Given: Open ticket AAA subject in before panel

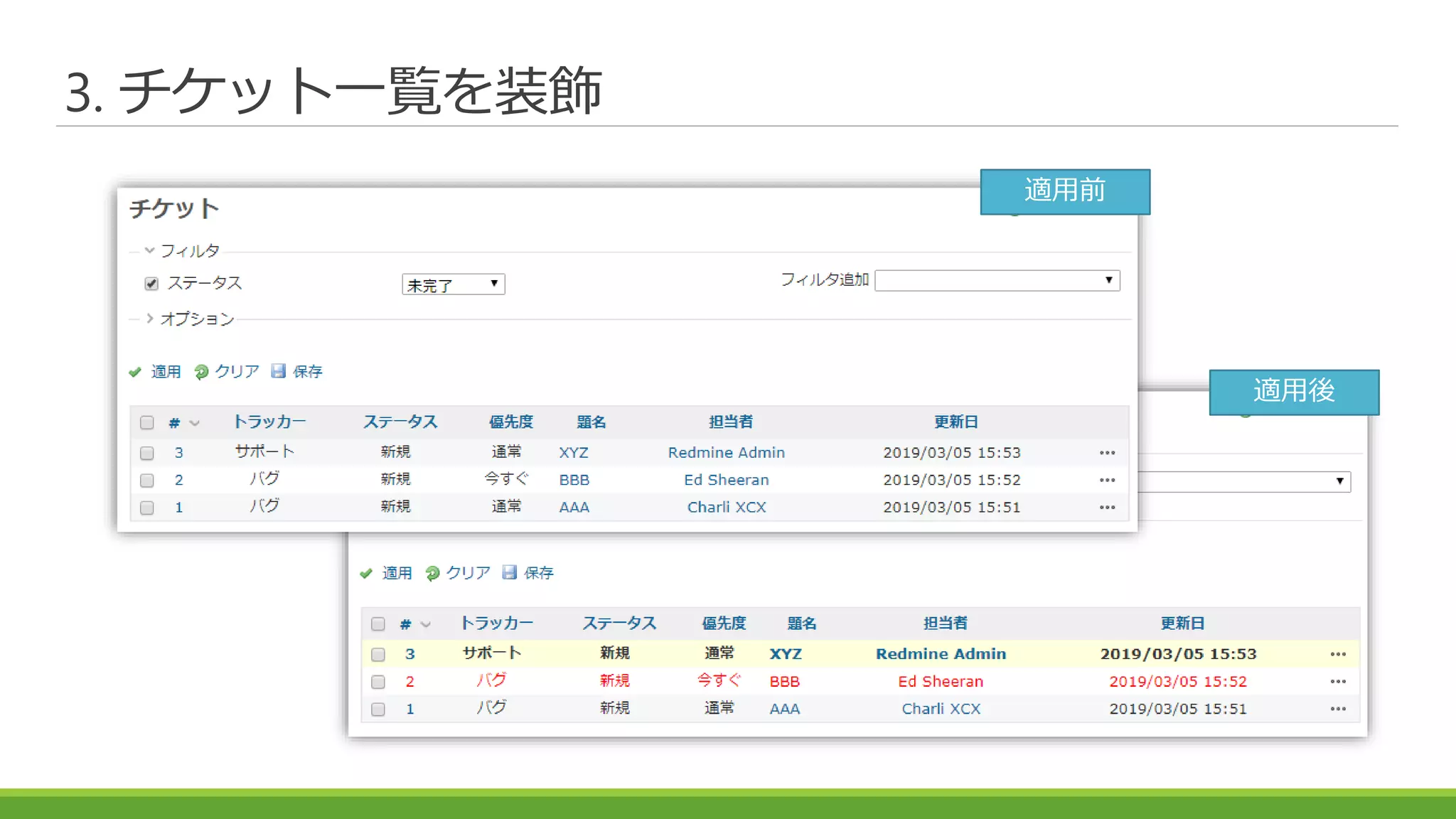Looking at the screenshot, I should [x=574, y=508].
